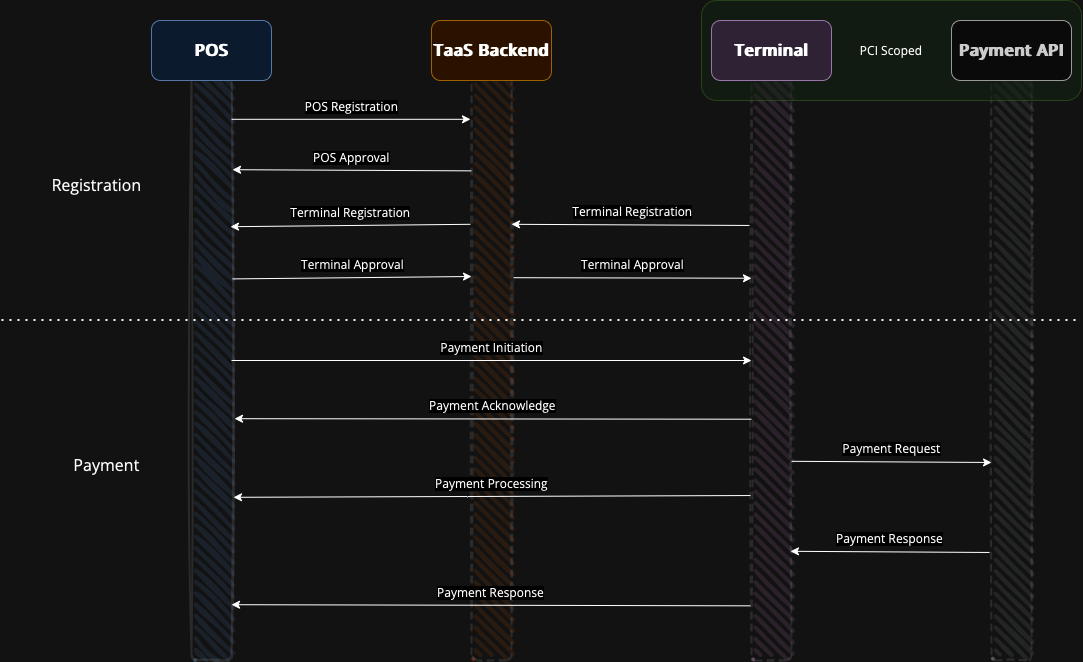Click Terminal Registration label from backend to POS
The width and height of the screenshot is (1083, 662).
350,213
